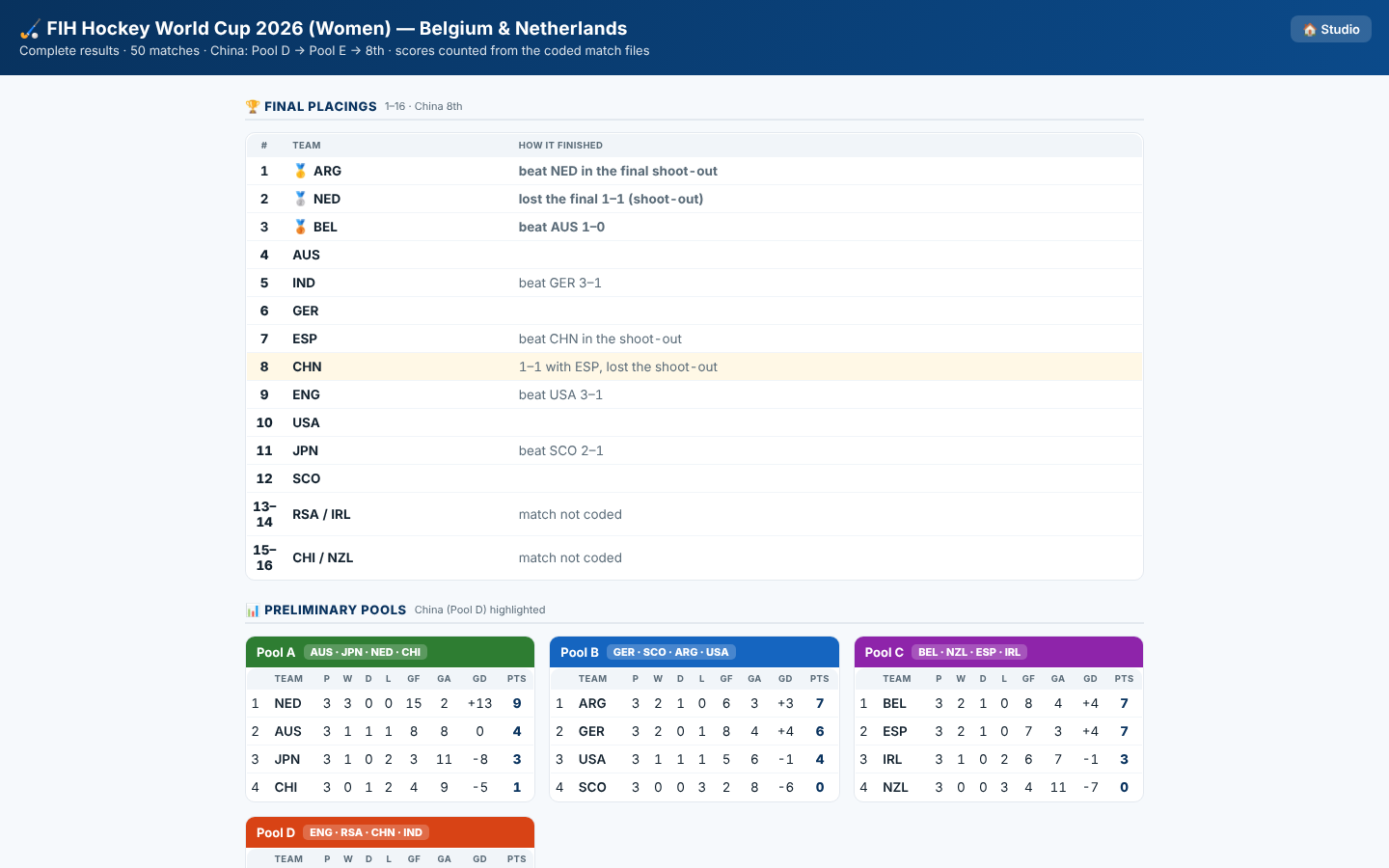The image size is (1389, 868).
Task: Click the hockey stick icon in the title
Action: pos(30,29)
